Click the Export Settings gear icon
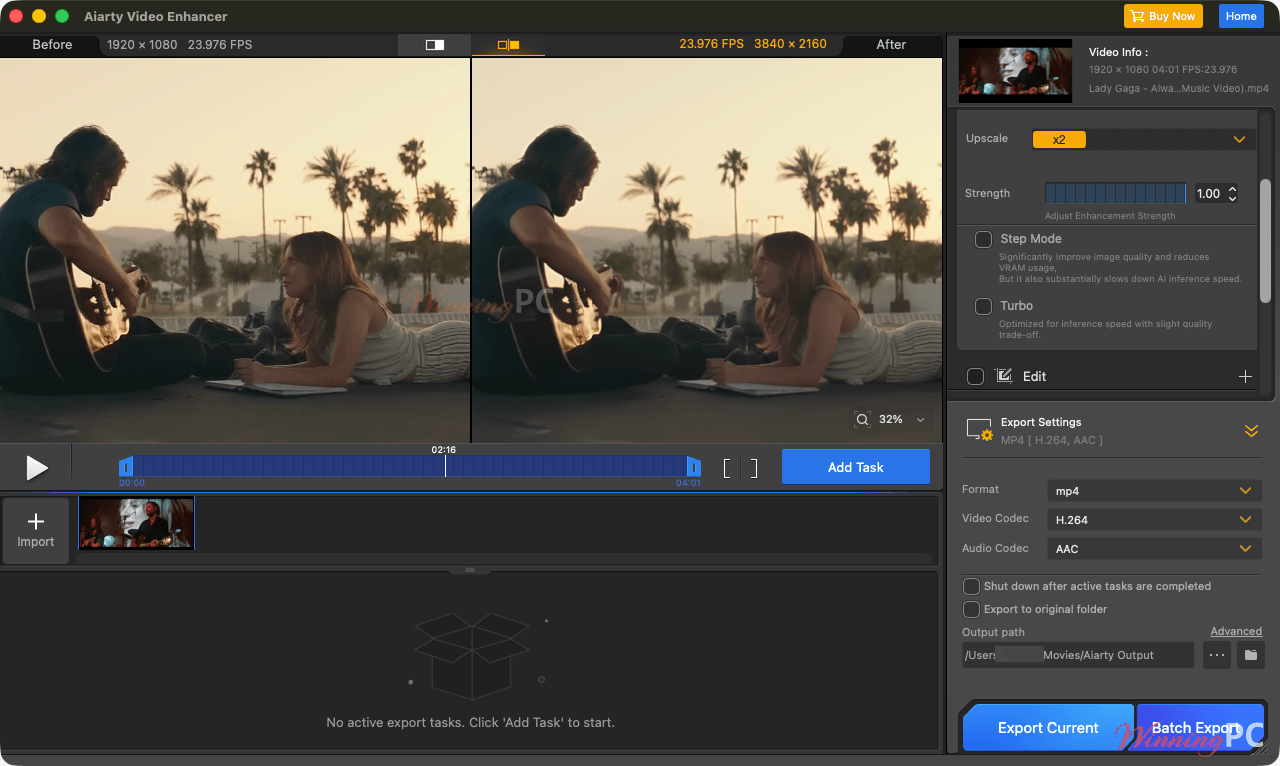This screenshot has width=1280, height=766. click(980, 430)
